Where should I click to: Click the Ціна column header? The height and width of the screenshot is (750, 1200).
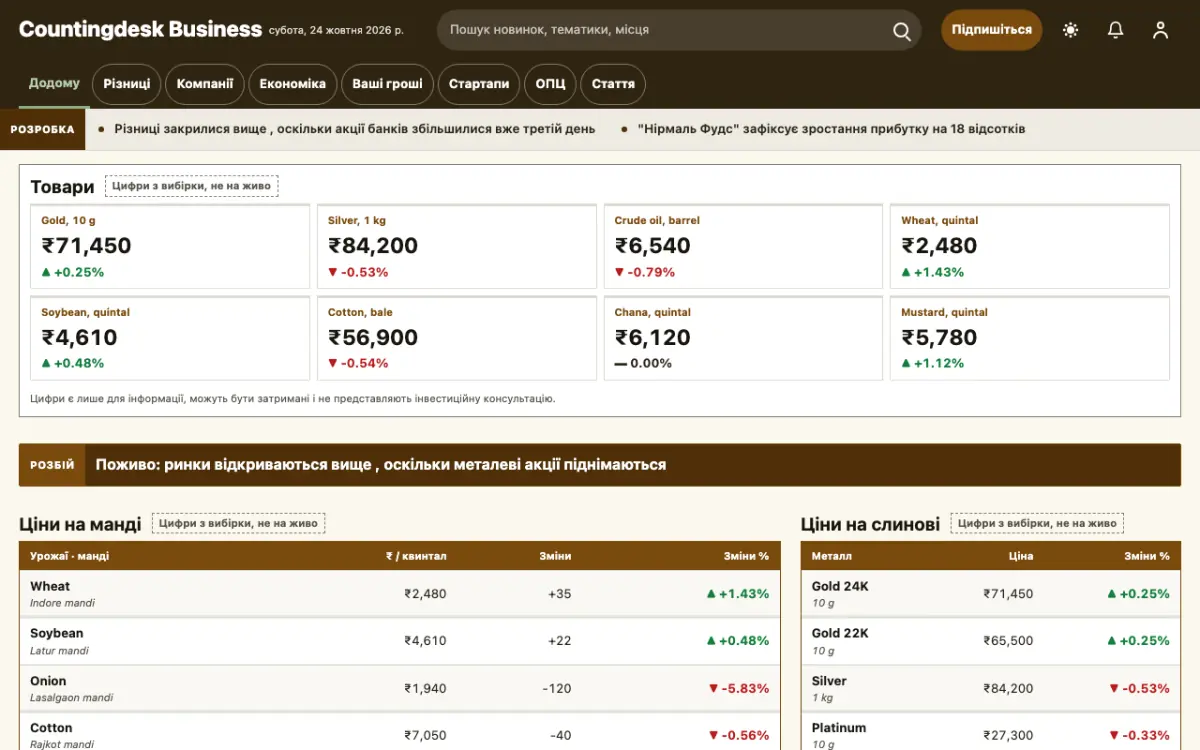click(1021, 556)
